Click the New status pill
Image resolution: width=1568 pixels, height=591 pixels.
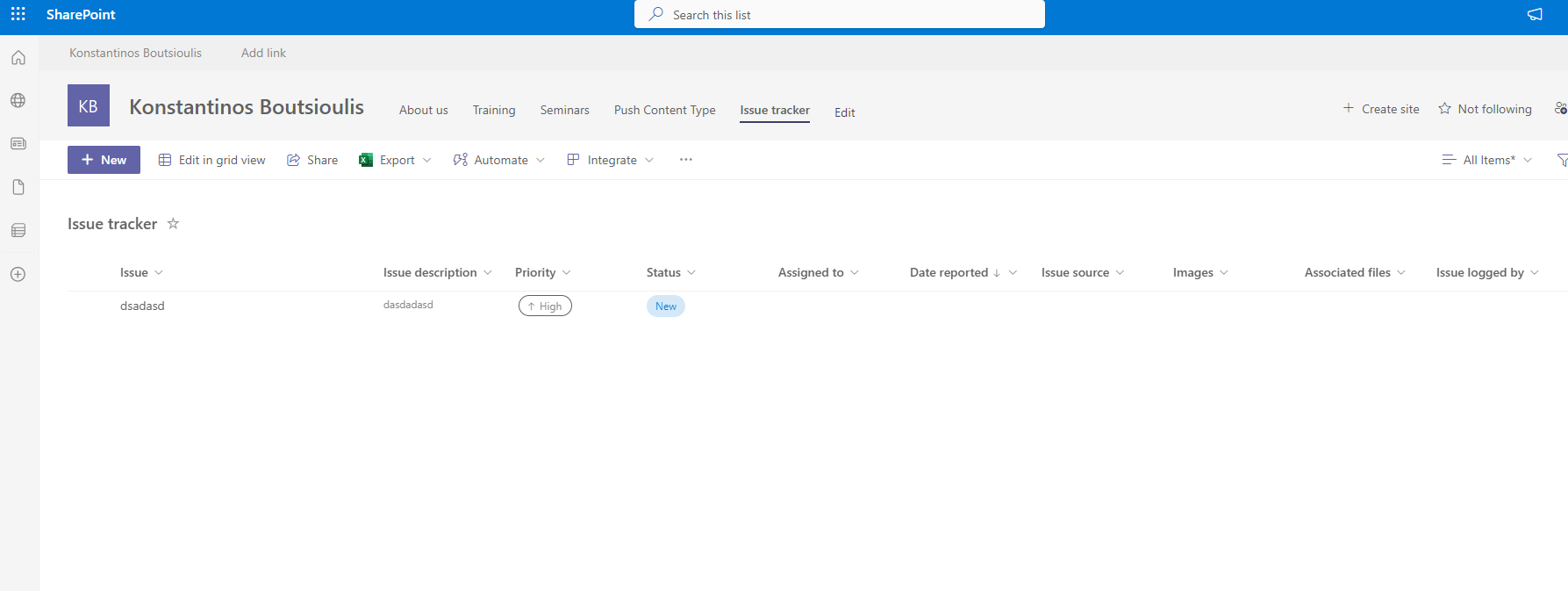point(666,306)
